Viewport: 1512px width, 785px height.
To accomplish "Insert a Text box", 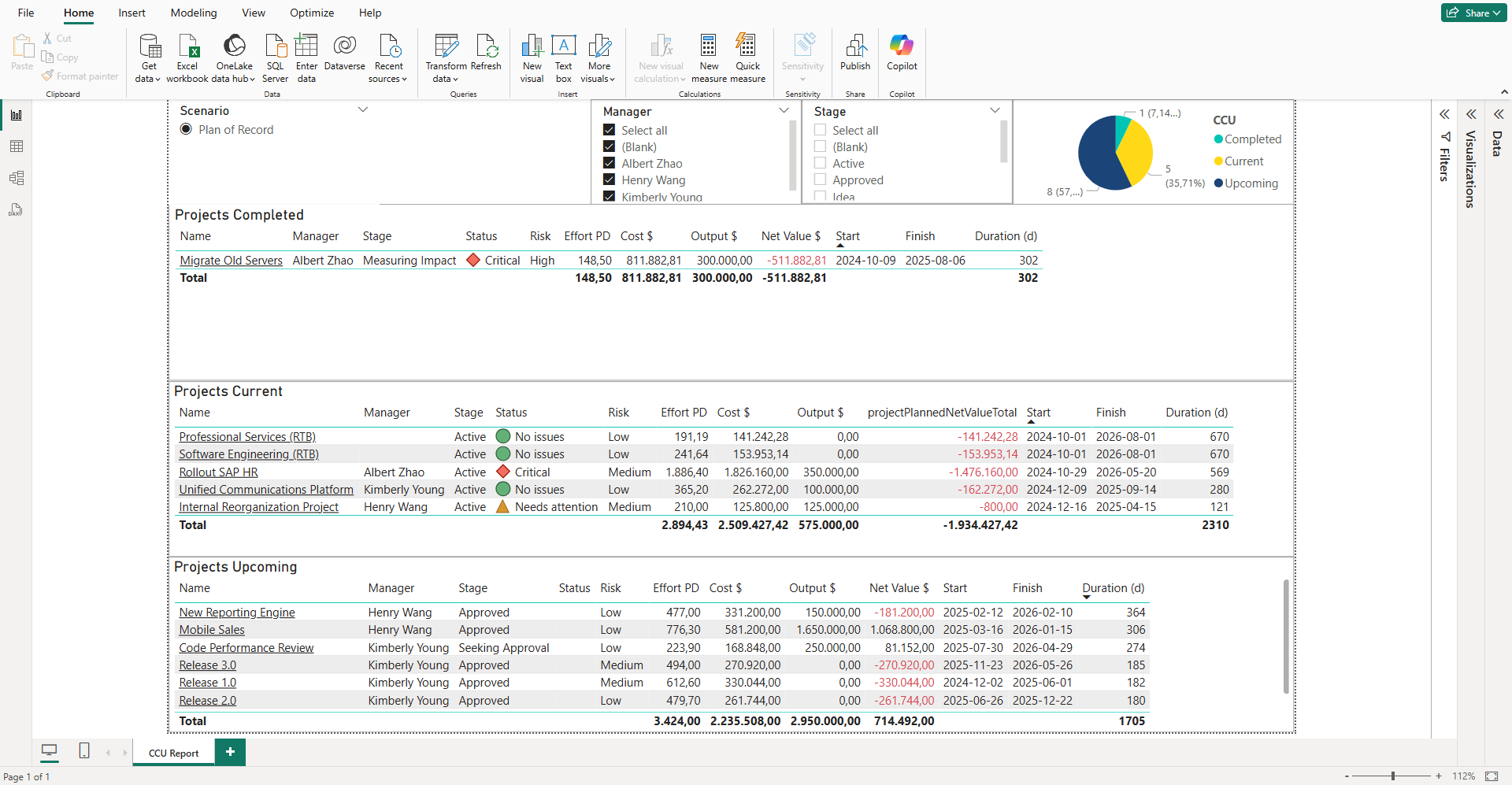I will point(564,57).
